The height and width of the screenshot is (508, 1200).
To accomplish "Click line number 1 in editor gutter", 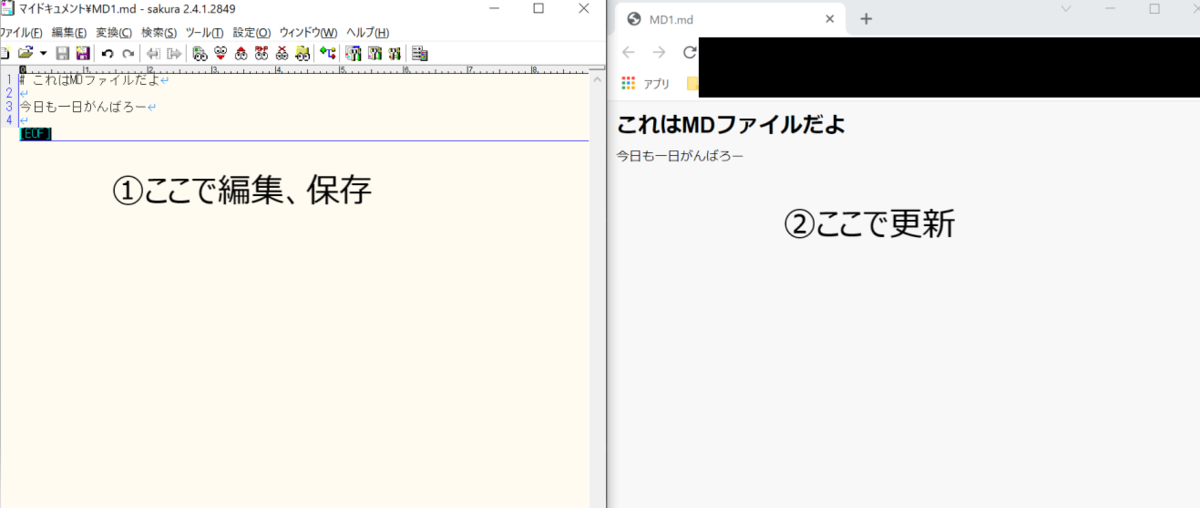I will tap(9, 80).
